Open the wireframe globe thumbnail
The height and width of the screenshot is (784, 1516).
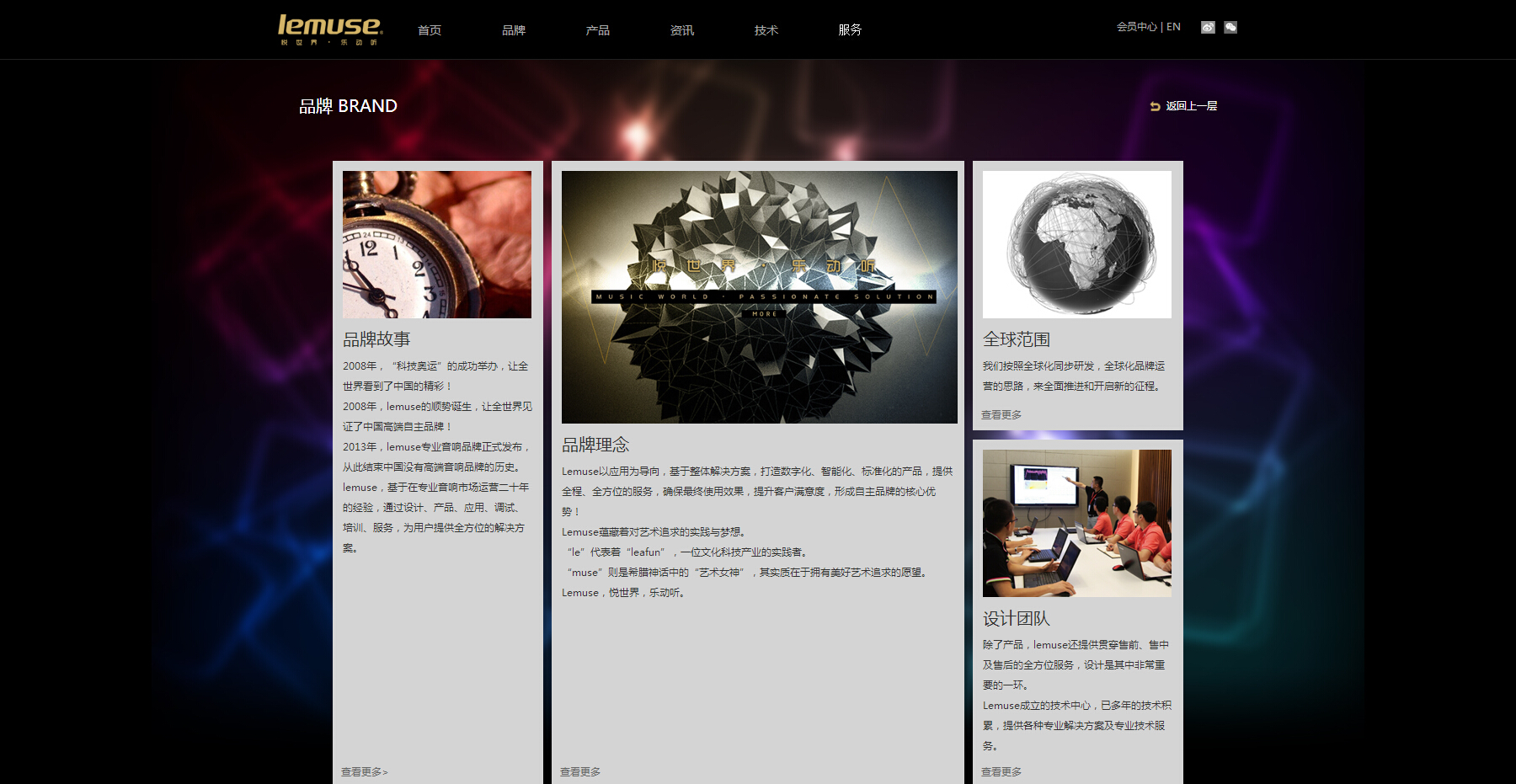[x=1077, y=244]
